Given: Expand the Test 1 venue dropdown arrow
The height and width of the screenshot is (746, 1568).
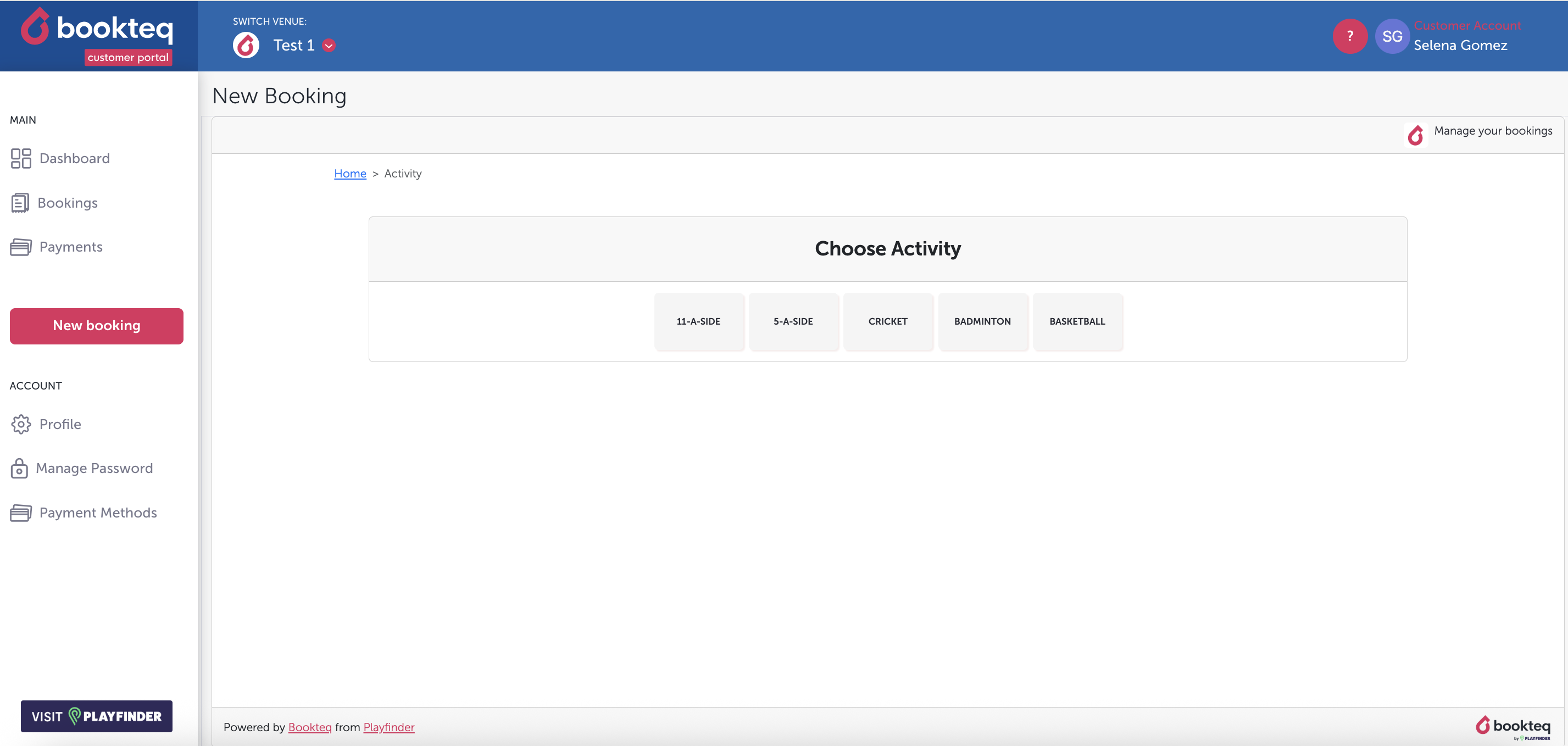Looking at the screenshot, I should pyautogui.click(x=329, y=46).
